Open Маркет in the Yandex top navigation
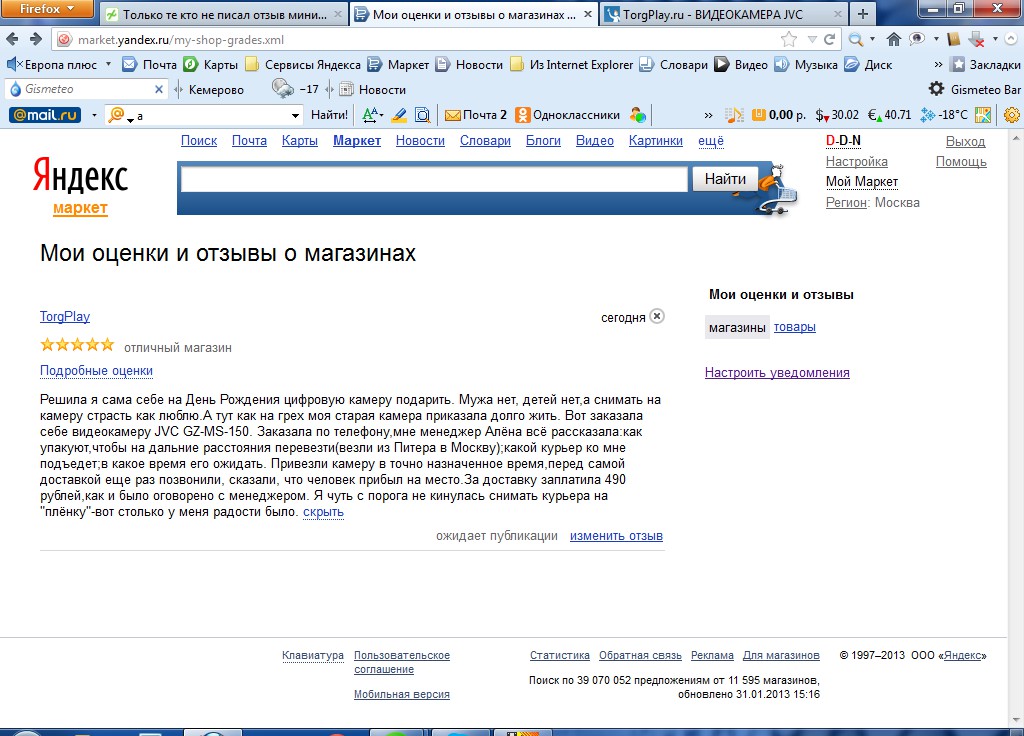The width and height of the screenshot is (1024, 736). pyautogui.click(x=357, y=140)
